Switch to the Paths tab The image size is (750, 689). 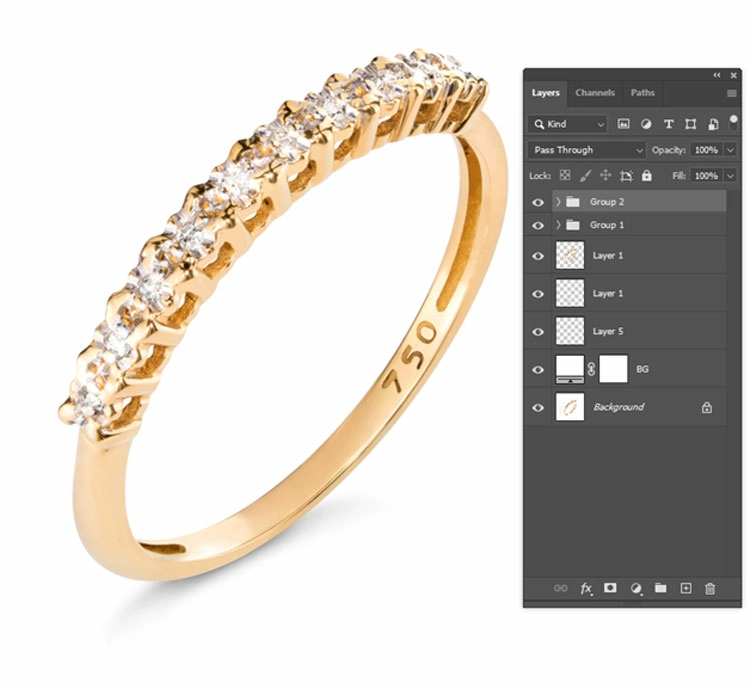pyautogui.click(x=642, y=93)
